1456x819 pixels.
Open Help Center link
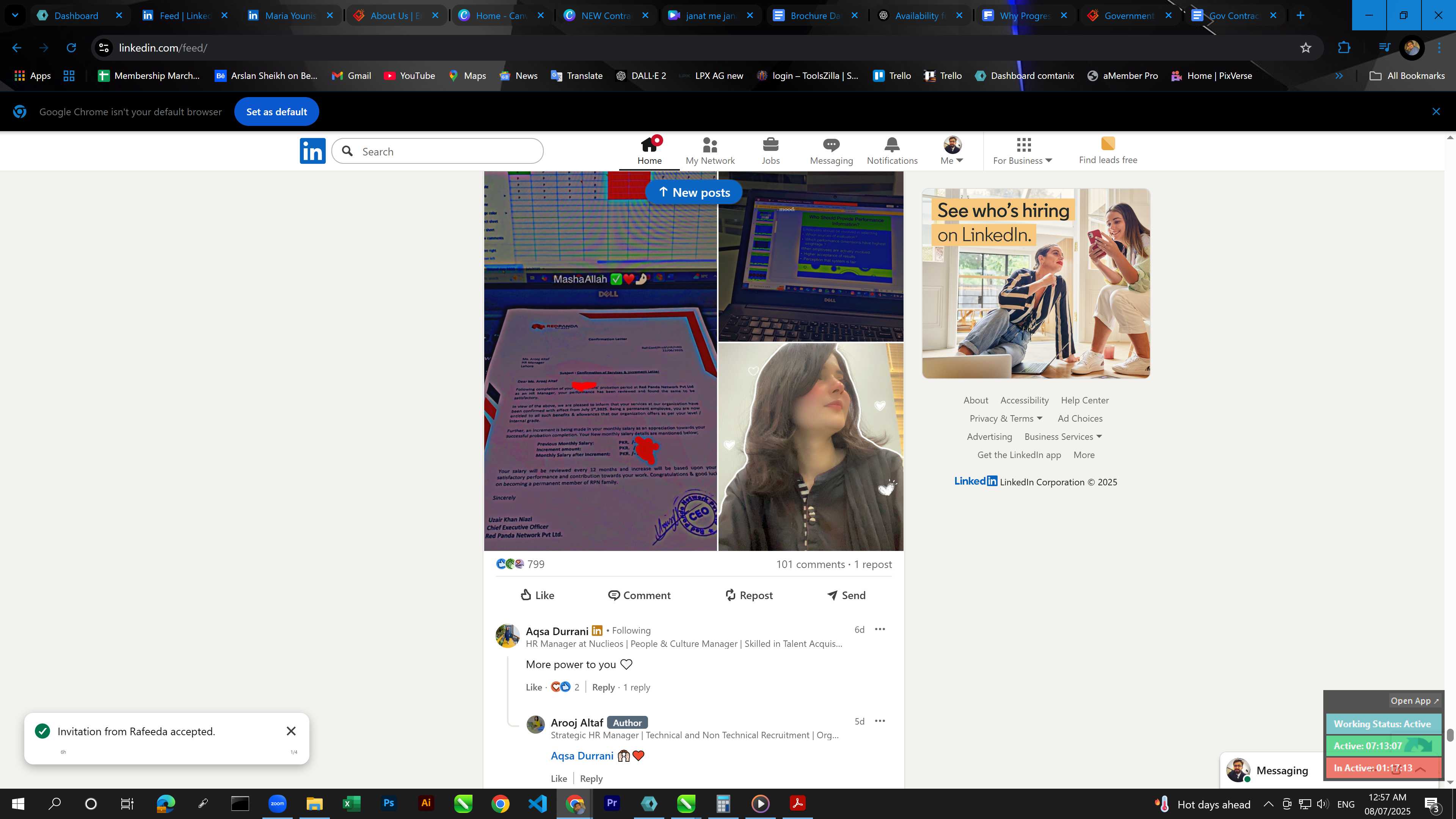(x=1085, y=400)
